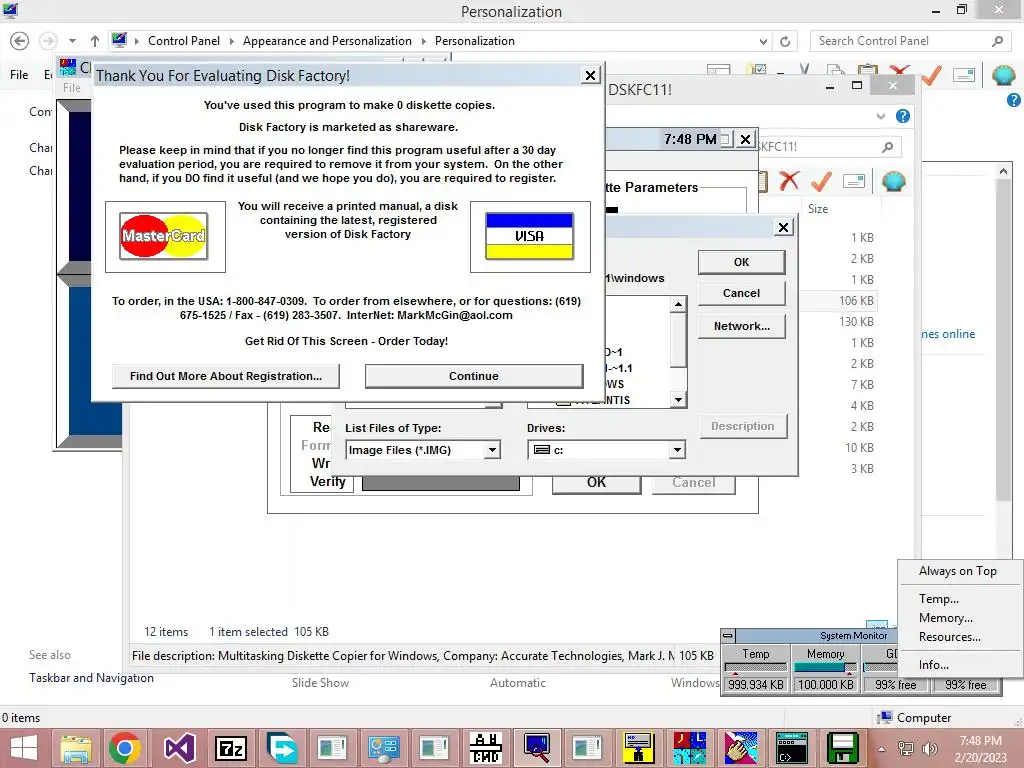This screenshot has height=768, width=1024.
Task: Open the System Monitor control menu box
Action: tap(728, 635)
